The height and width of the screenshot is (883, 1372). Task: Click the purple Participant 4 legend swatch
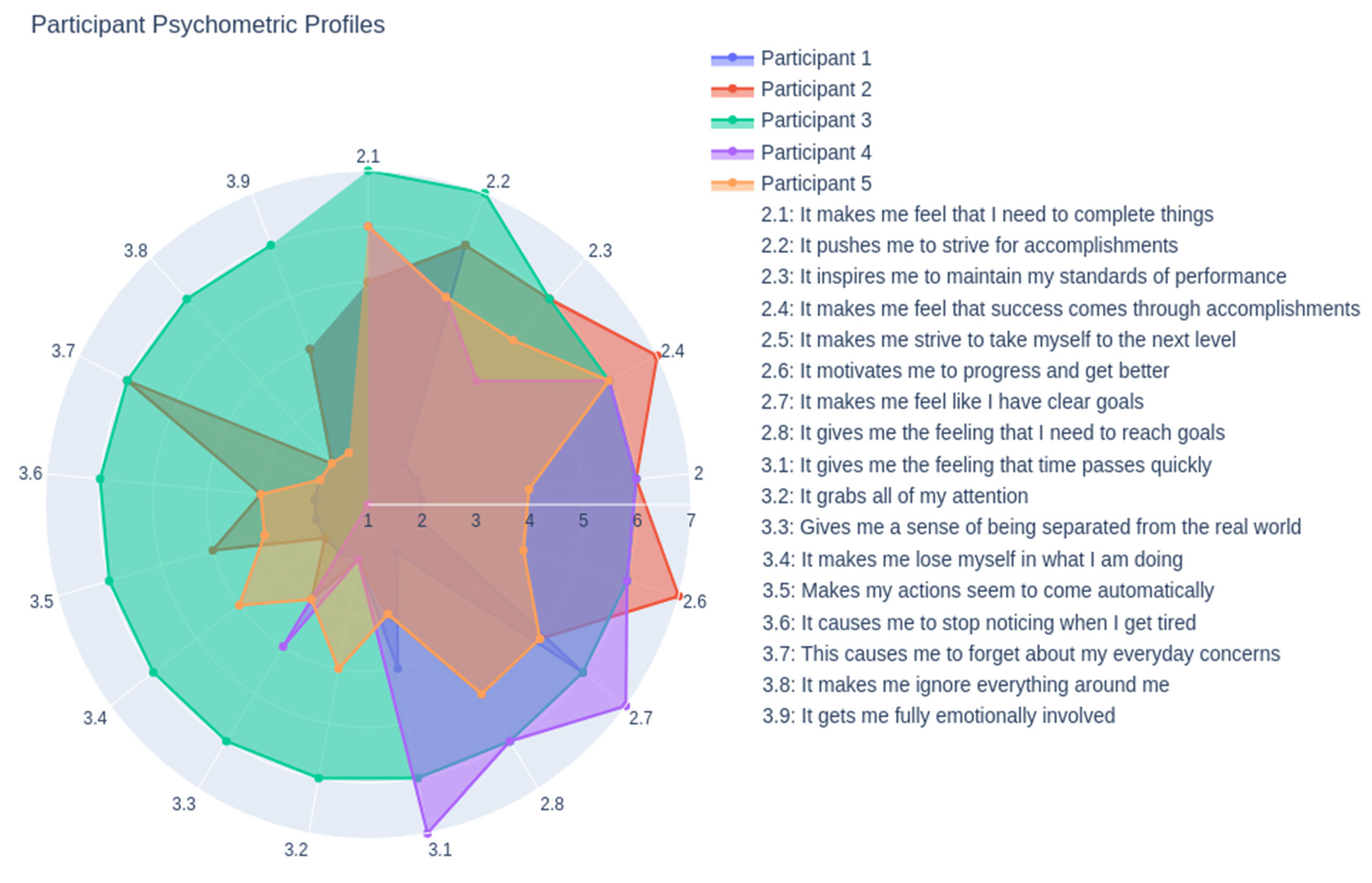[732, 153]
